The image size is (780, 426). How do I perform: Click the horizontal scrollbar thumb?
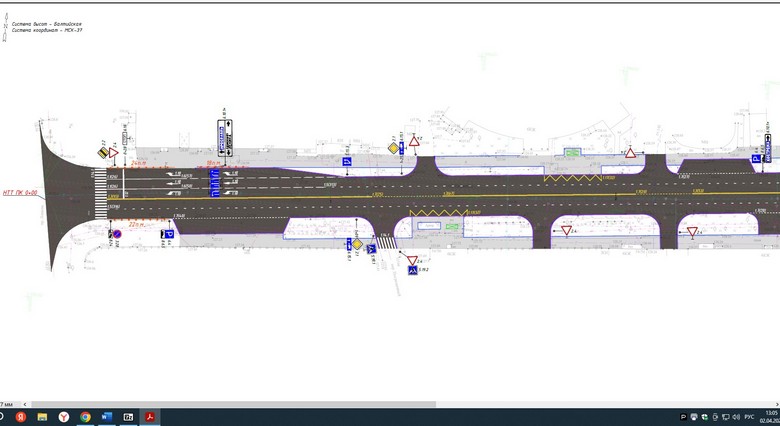point(230,405)
